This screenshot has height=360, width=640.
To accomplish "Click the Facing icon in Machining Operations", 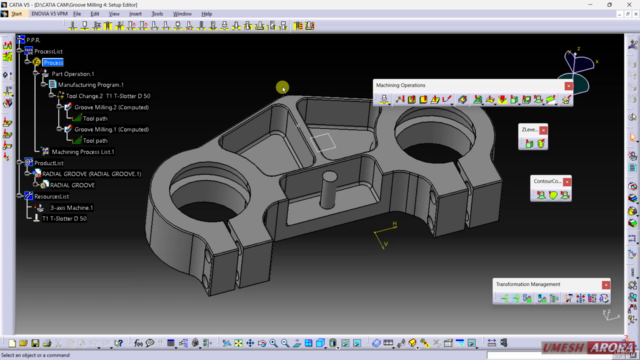I will 423,99.
